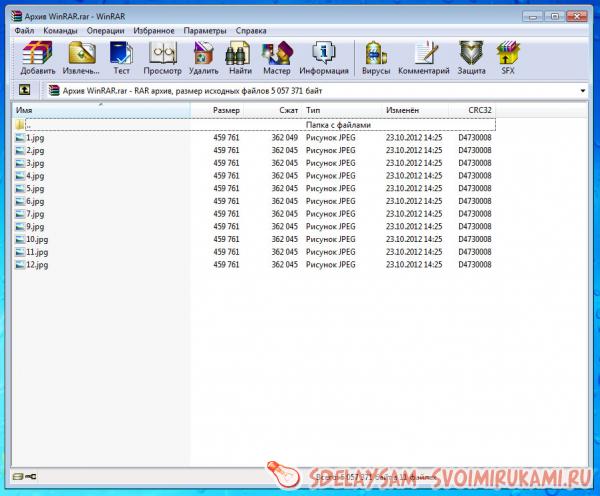600x496 pixels.
Task: Select the parent folder ".." entry
Action: [x=28, y=125]
